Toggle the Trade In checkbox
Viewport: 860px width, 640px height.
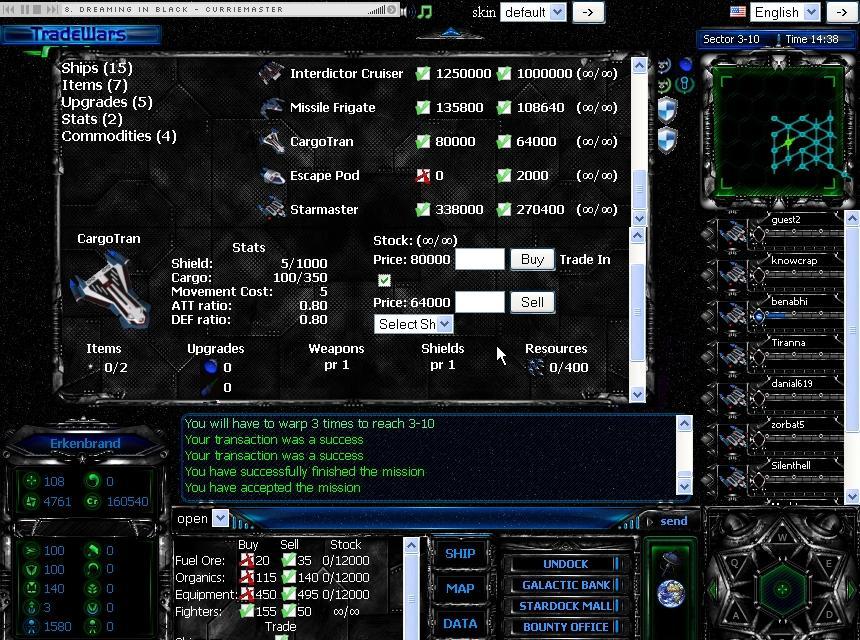pyautogui.click(x=384, y=280)
